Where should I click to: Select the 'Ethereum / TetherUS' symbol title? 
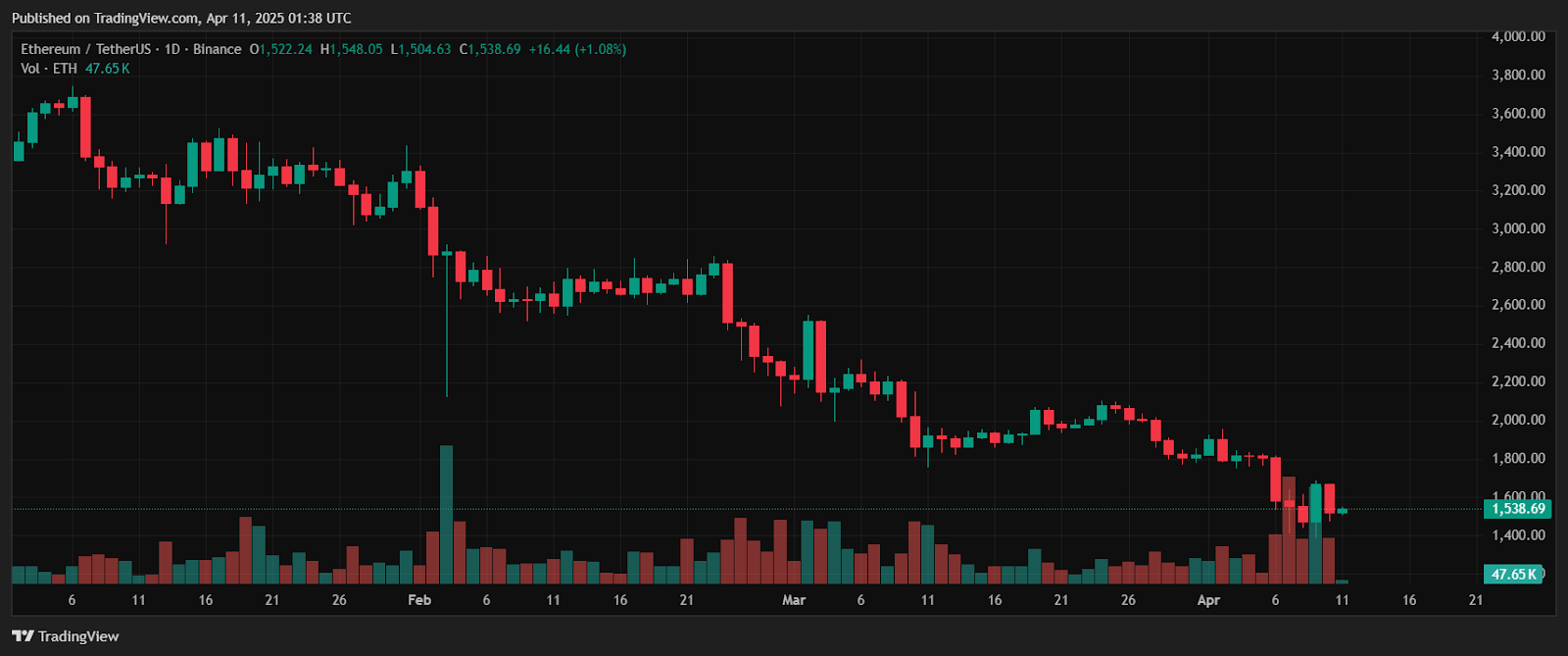pyautogui.click(x=86, y=49)
